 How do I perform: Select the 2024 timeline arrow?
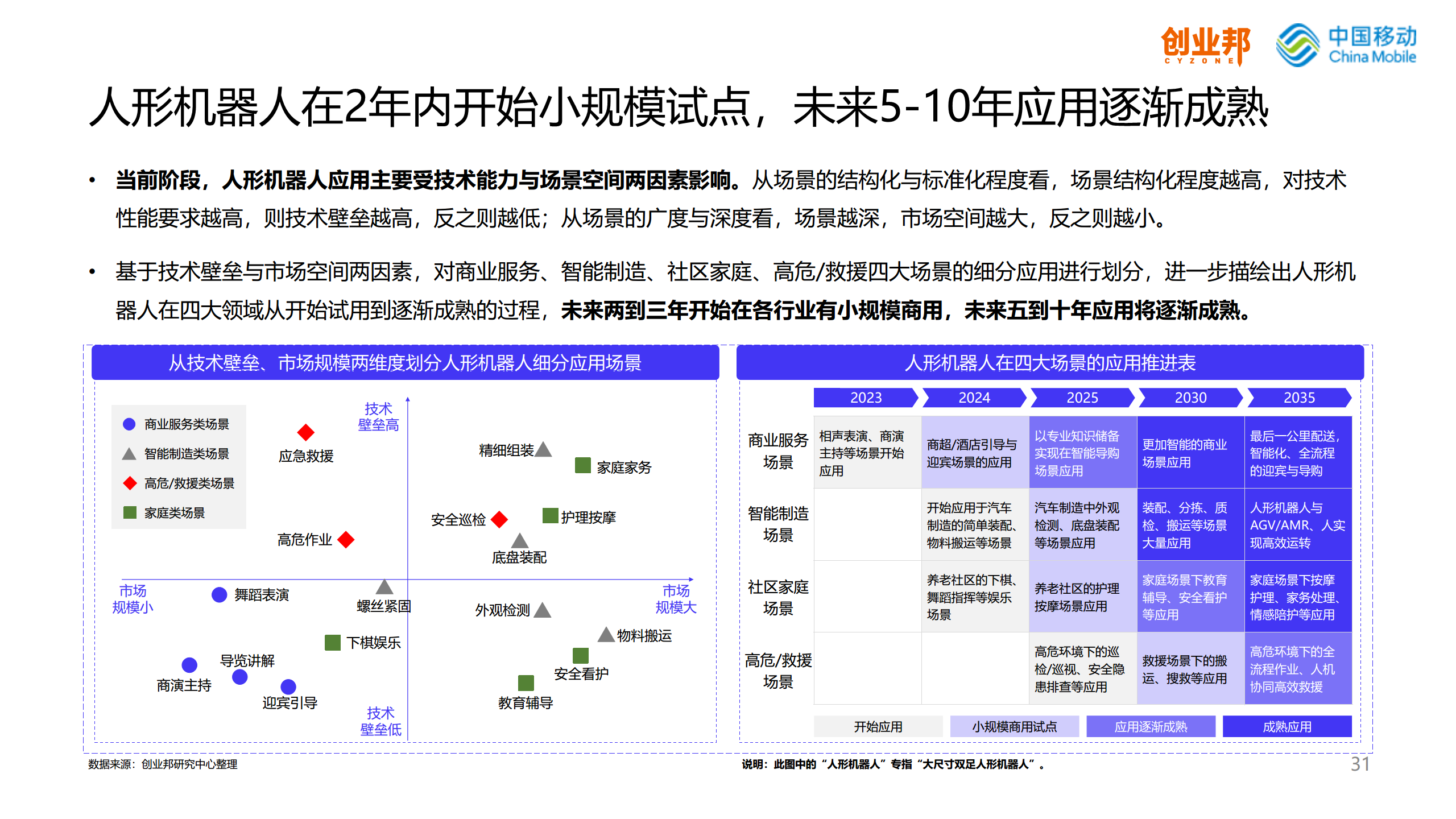click(974, 398)
